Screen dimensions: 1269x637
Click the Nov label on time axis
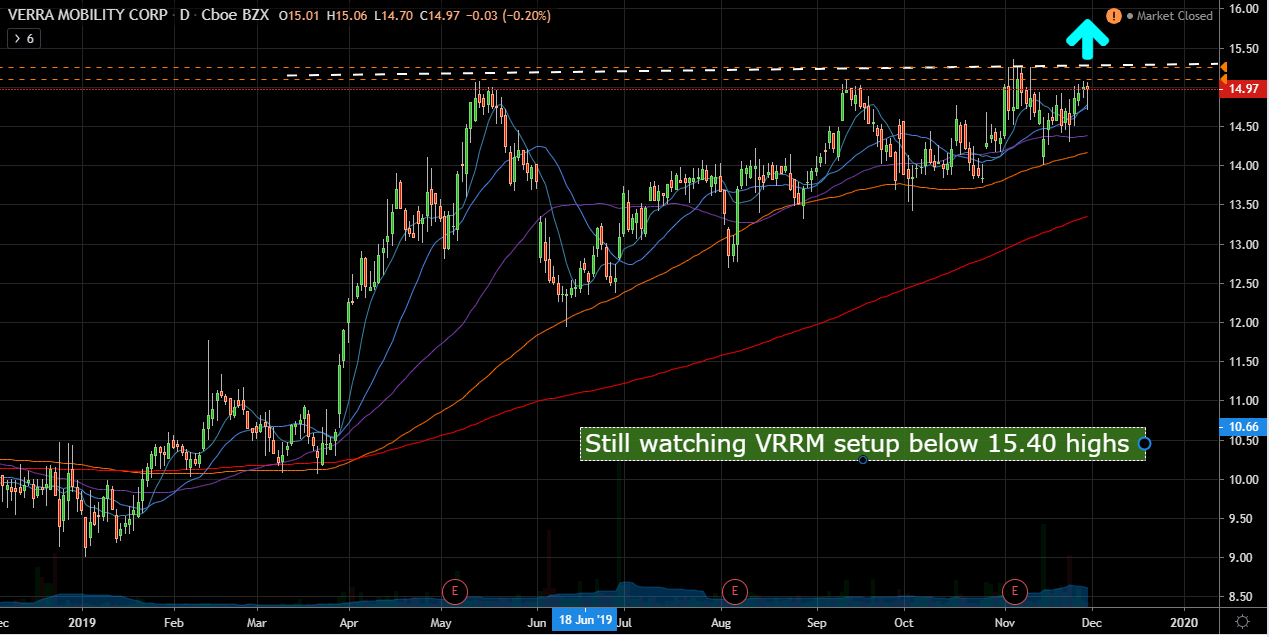1006,621
